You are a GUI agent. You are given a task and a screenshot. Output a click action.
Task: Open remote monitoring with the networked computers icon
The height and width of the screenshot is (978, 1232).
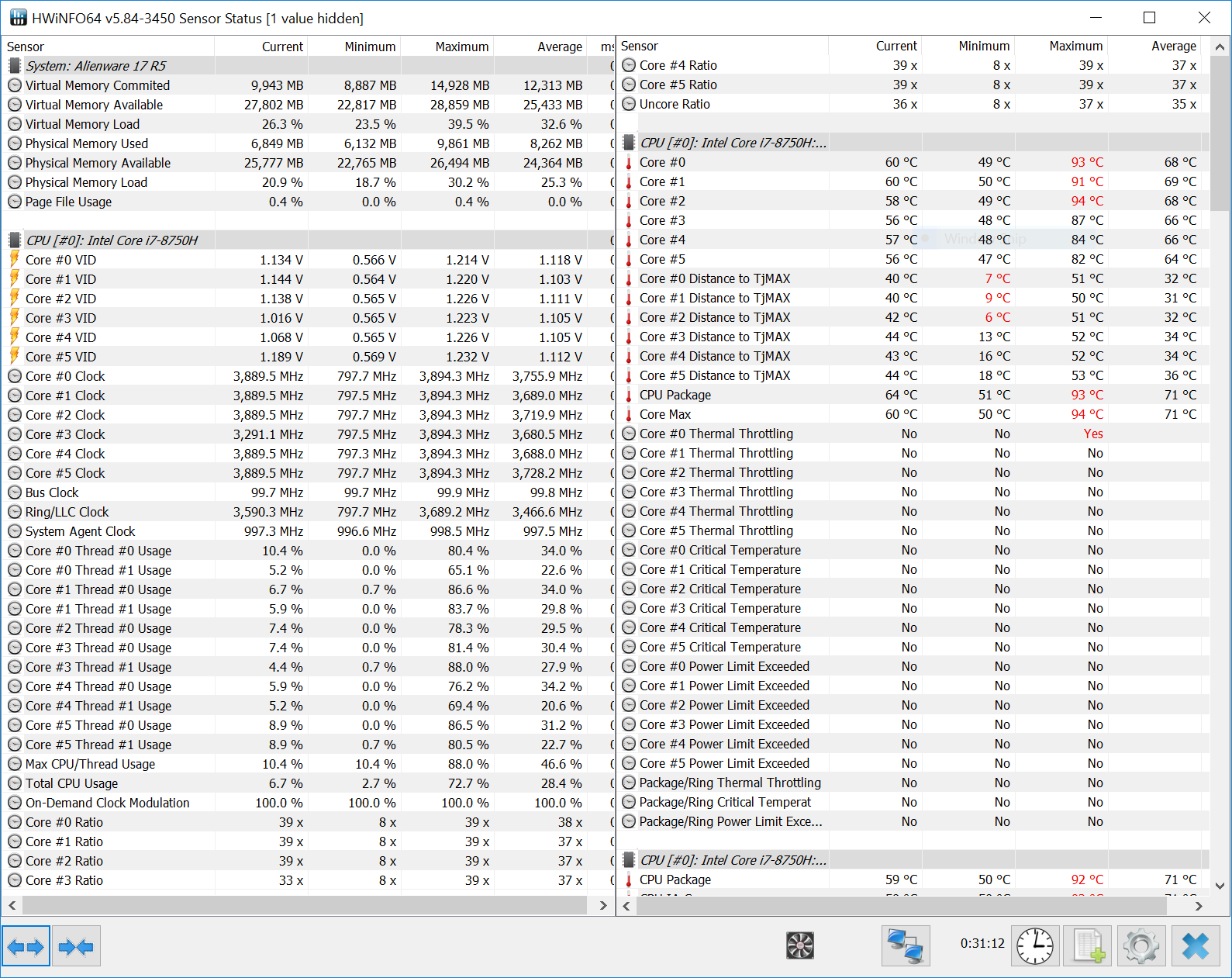pyautogui.click(x=906, y=946)
